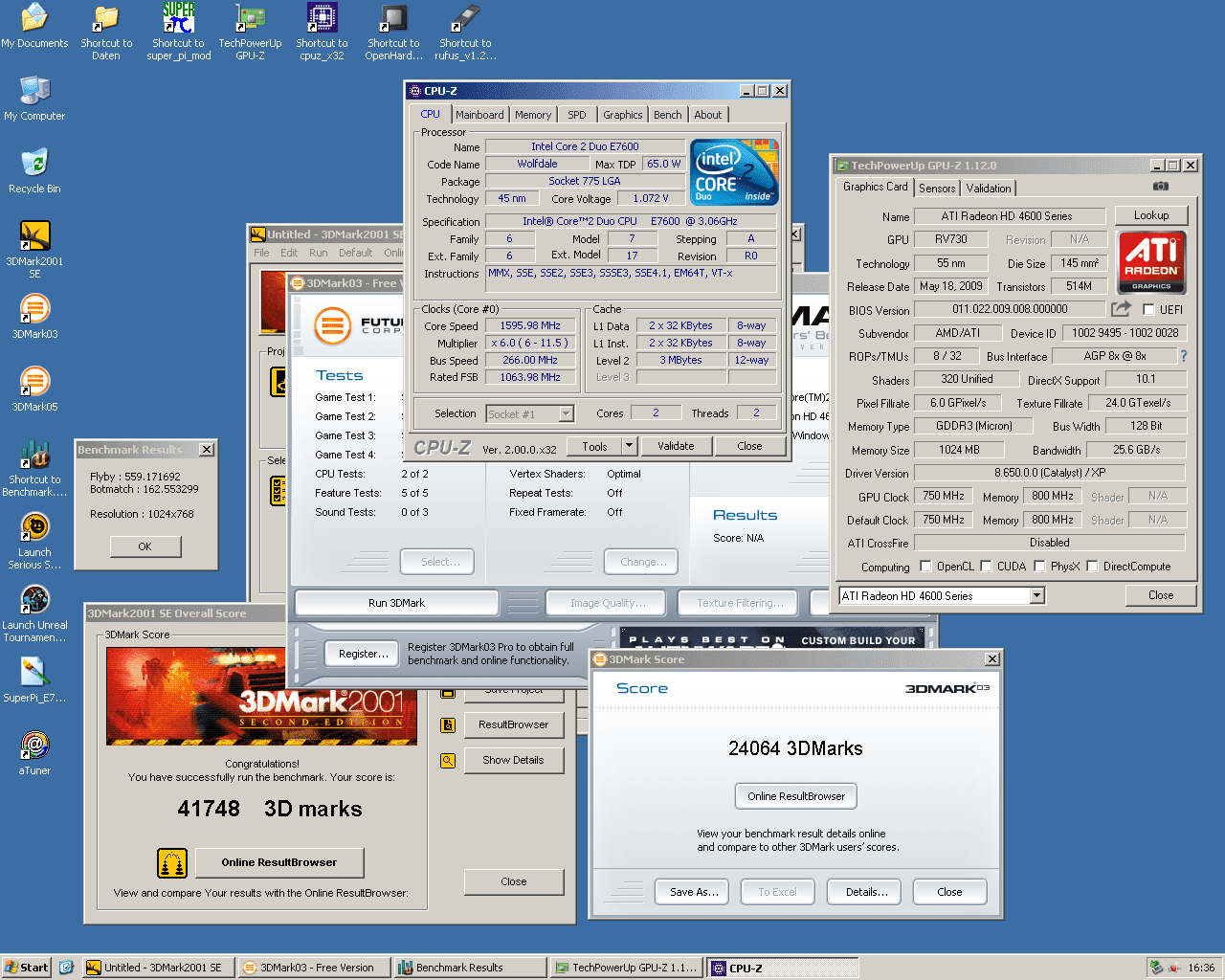Open the Graphics tab in CPU-Z
Image resolution: width=1225 pixels, height=980 pixels.
[x=623, y=115]
